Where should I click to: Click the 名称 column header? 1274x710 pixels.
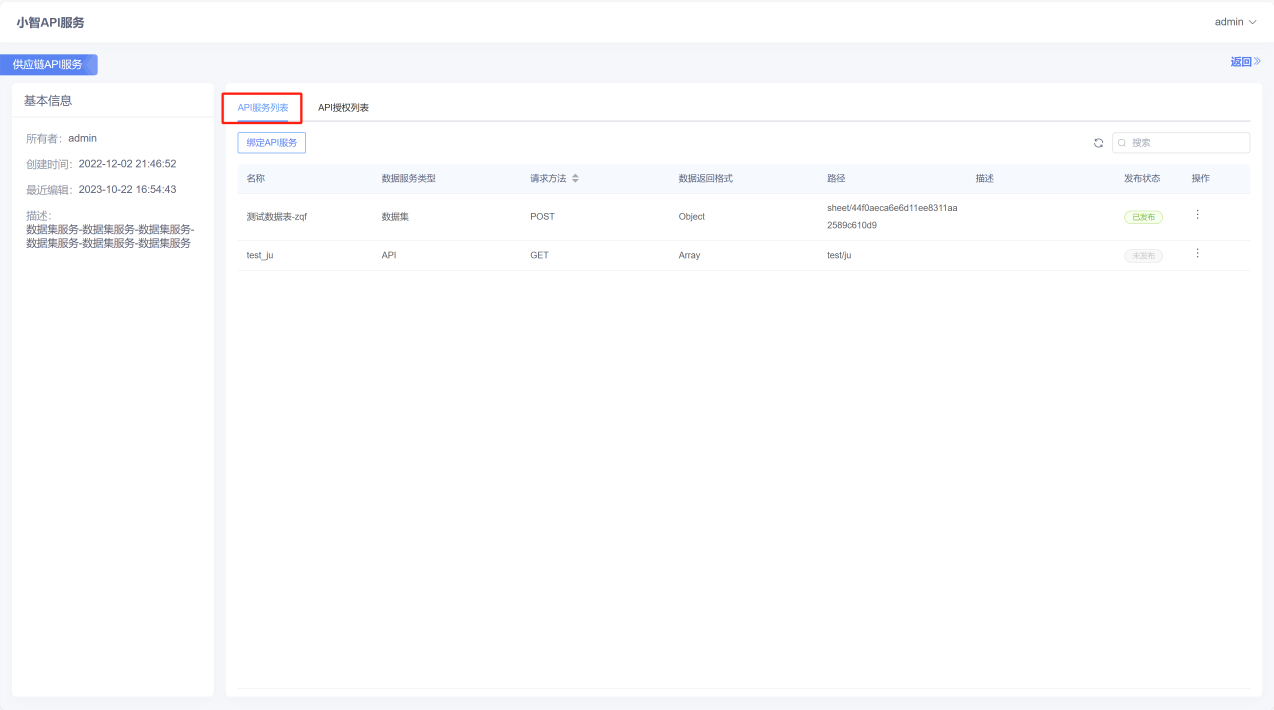(256, 178)
